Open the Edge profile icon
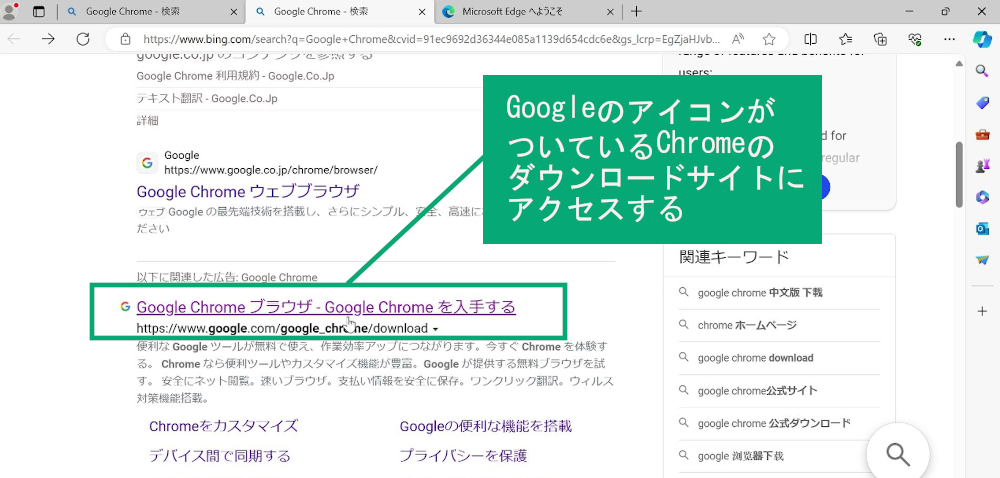1000x478 pixels. (x=10, y=11)
